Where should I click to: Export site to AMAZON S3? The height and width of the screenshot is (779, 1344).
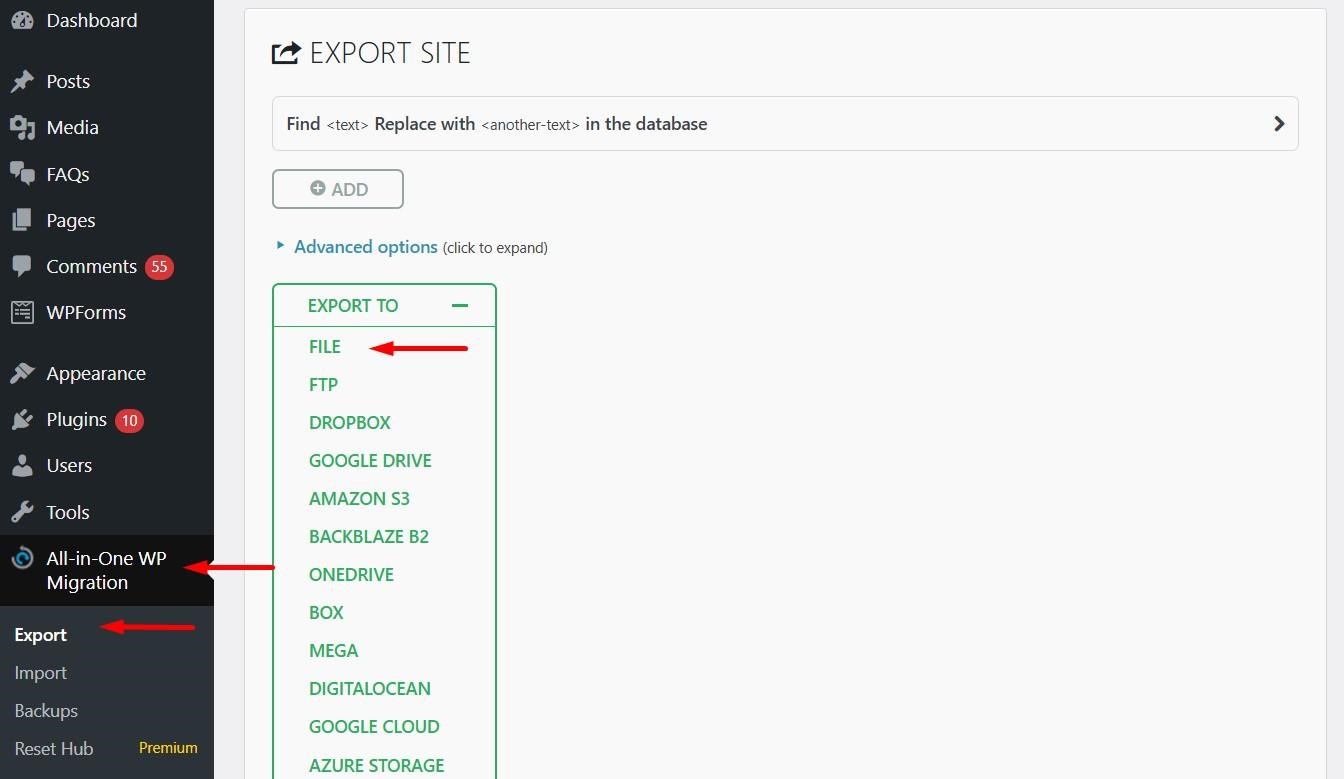pyautogui.click(x=360, y=499)
